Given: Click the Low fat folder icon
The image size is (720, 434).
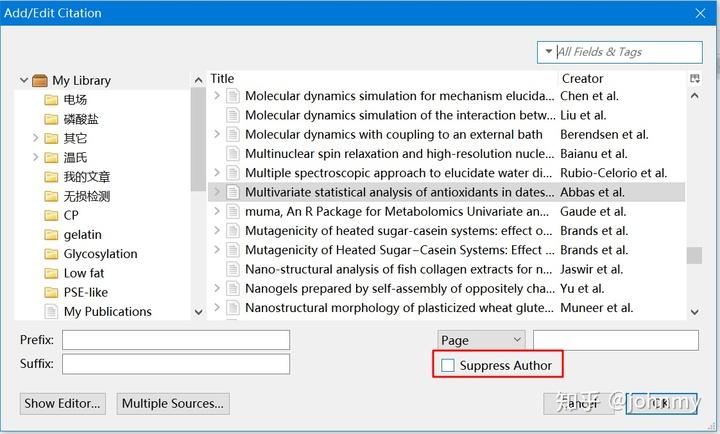Looking at the screenshot, I should click(51, 273).
